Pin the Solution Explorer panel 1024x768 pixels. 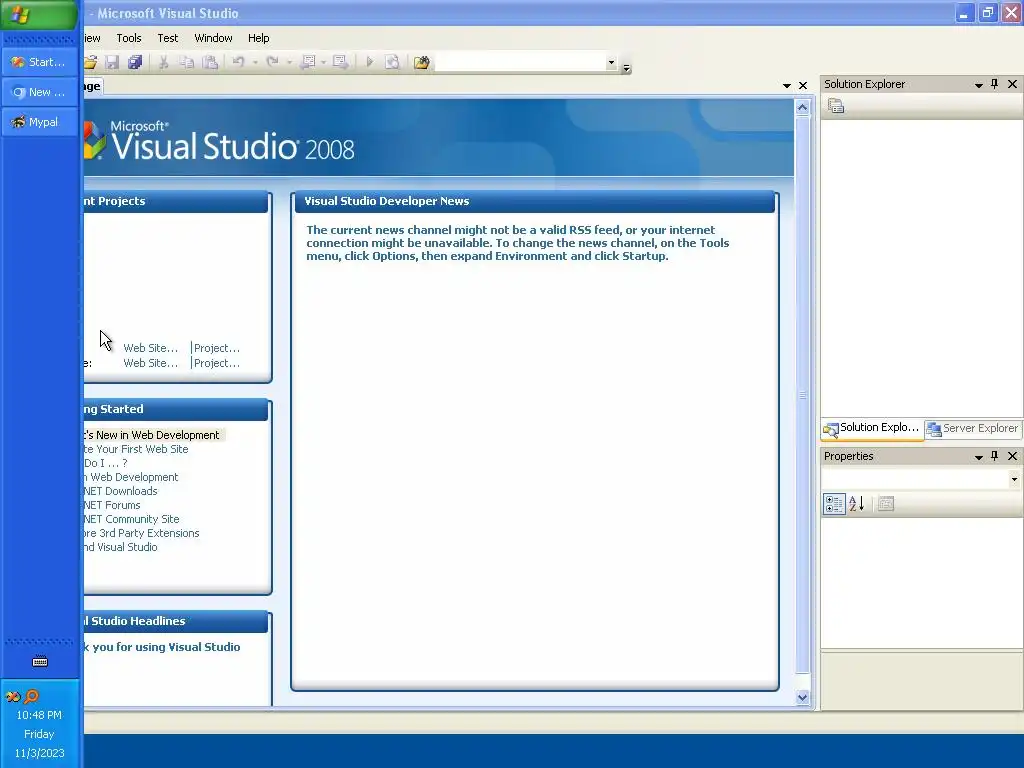[995, 84]
